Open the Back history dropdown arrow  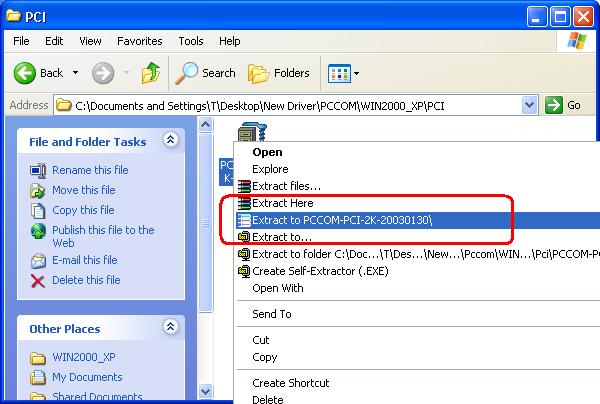coord(75,73)
